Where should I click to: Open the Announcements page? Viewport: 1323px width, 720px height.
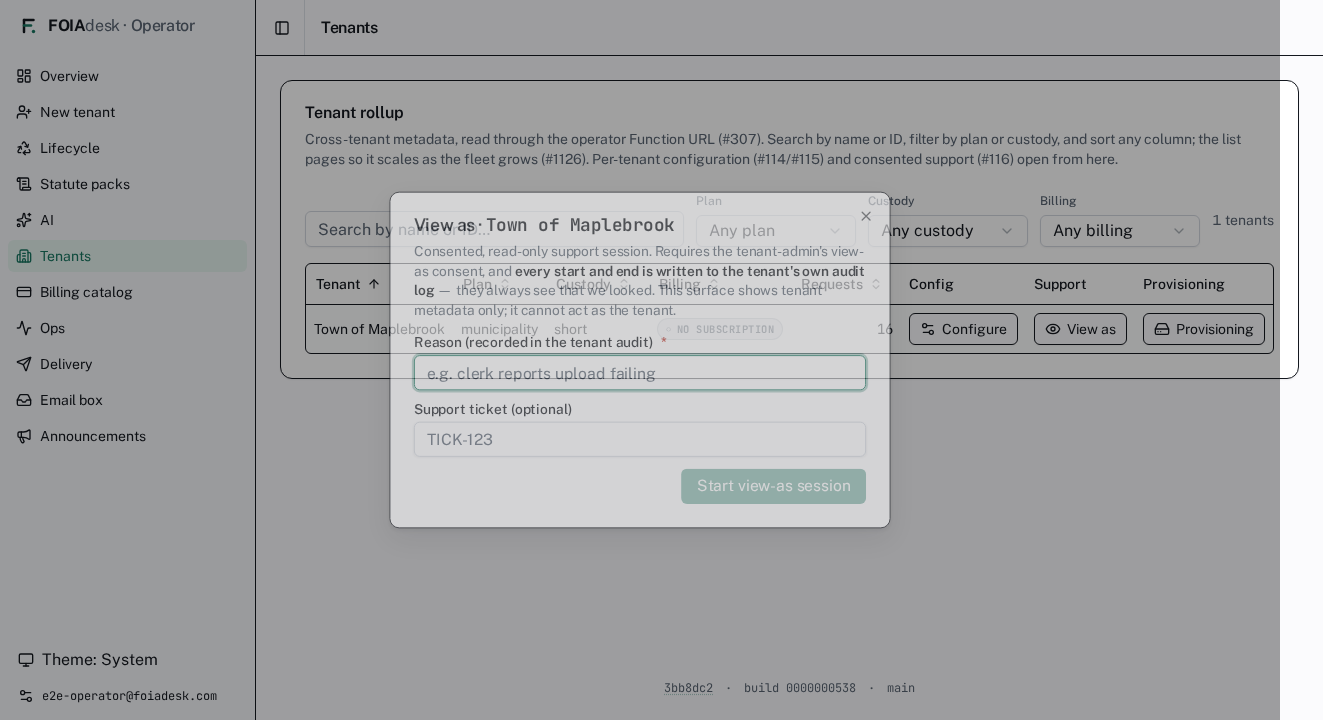[127, 436]
